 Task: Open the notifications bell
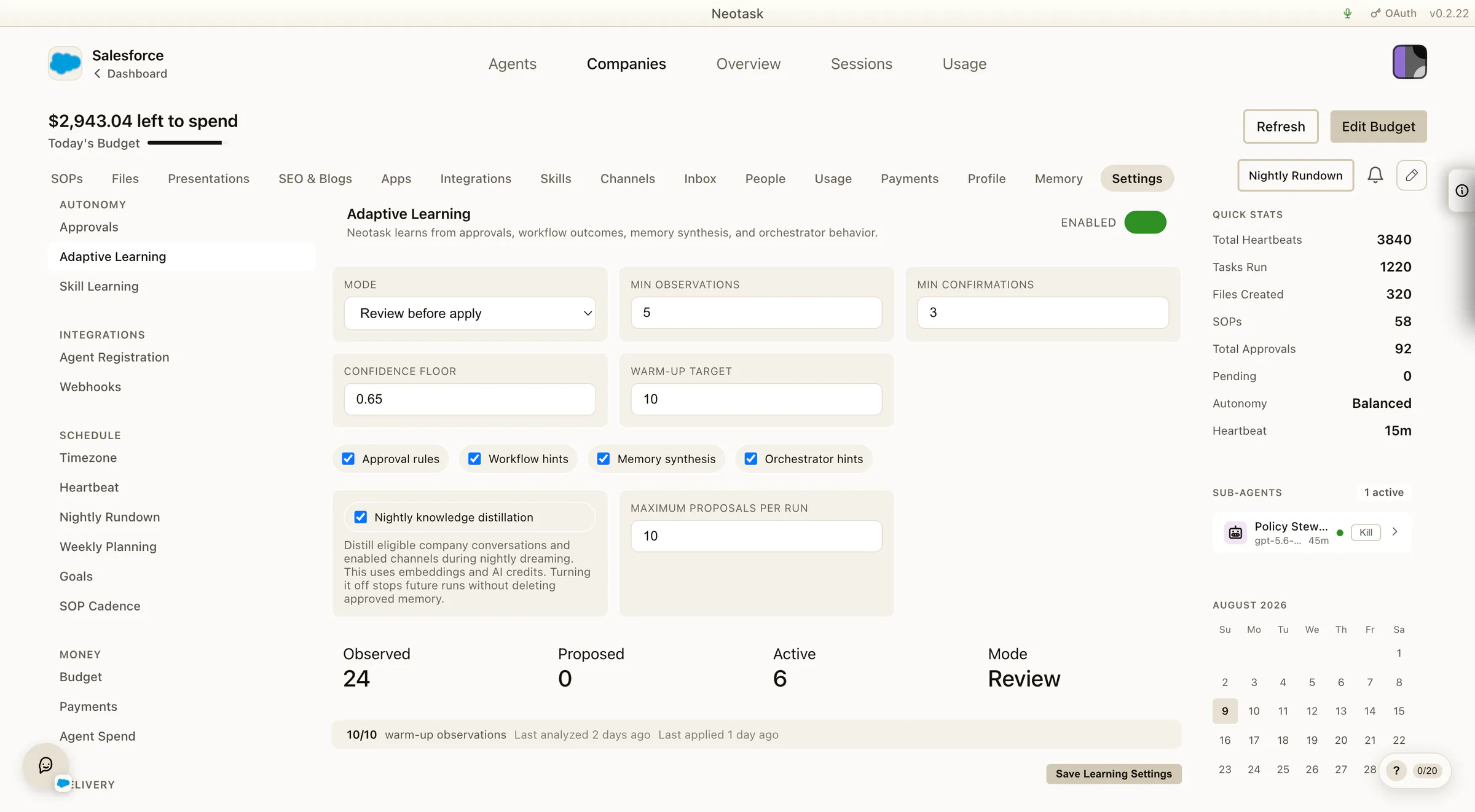coord(1375,176)
